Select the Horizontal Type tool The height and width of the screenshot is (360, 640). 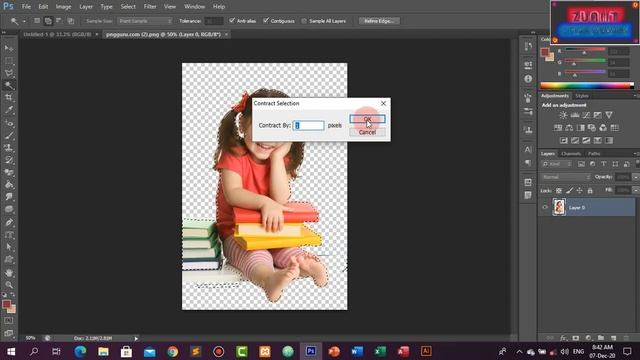(x=9, y=235)
